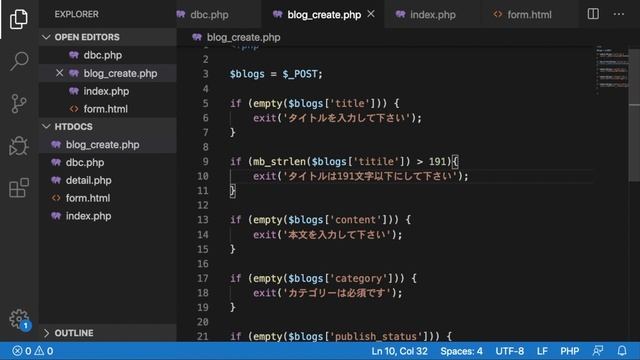Open the Explorer view in activity bar
The image size is (640, 360).
point(19,19)
